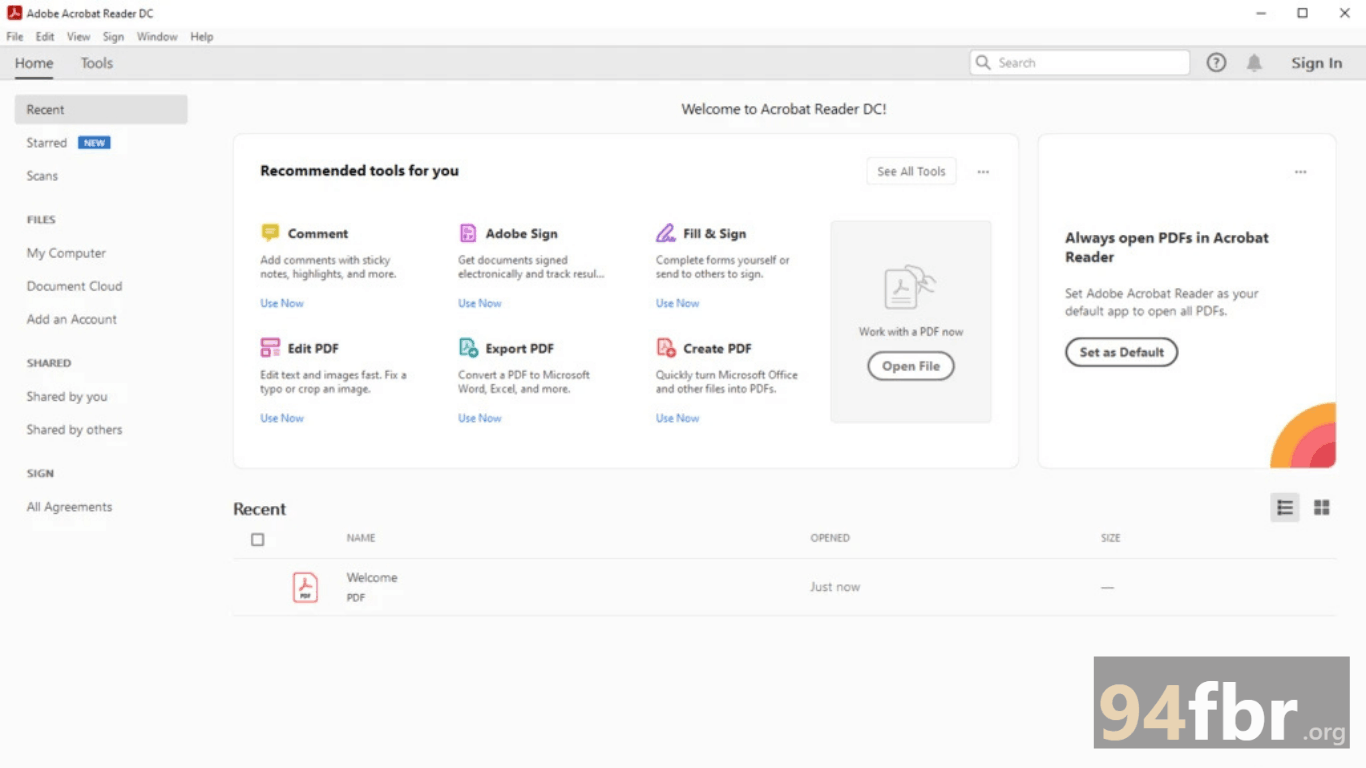Sort the list by the SIZE column
The height and width of the screenshot is (768, 1366).
(x=1111, y=538)
